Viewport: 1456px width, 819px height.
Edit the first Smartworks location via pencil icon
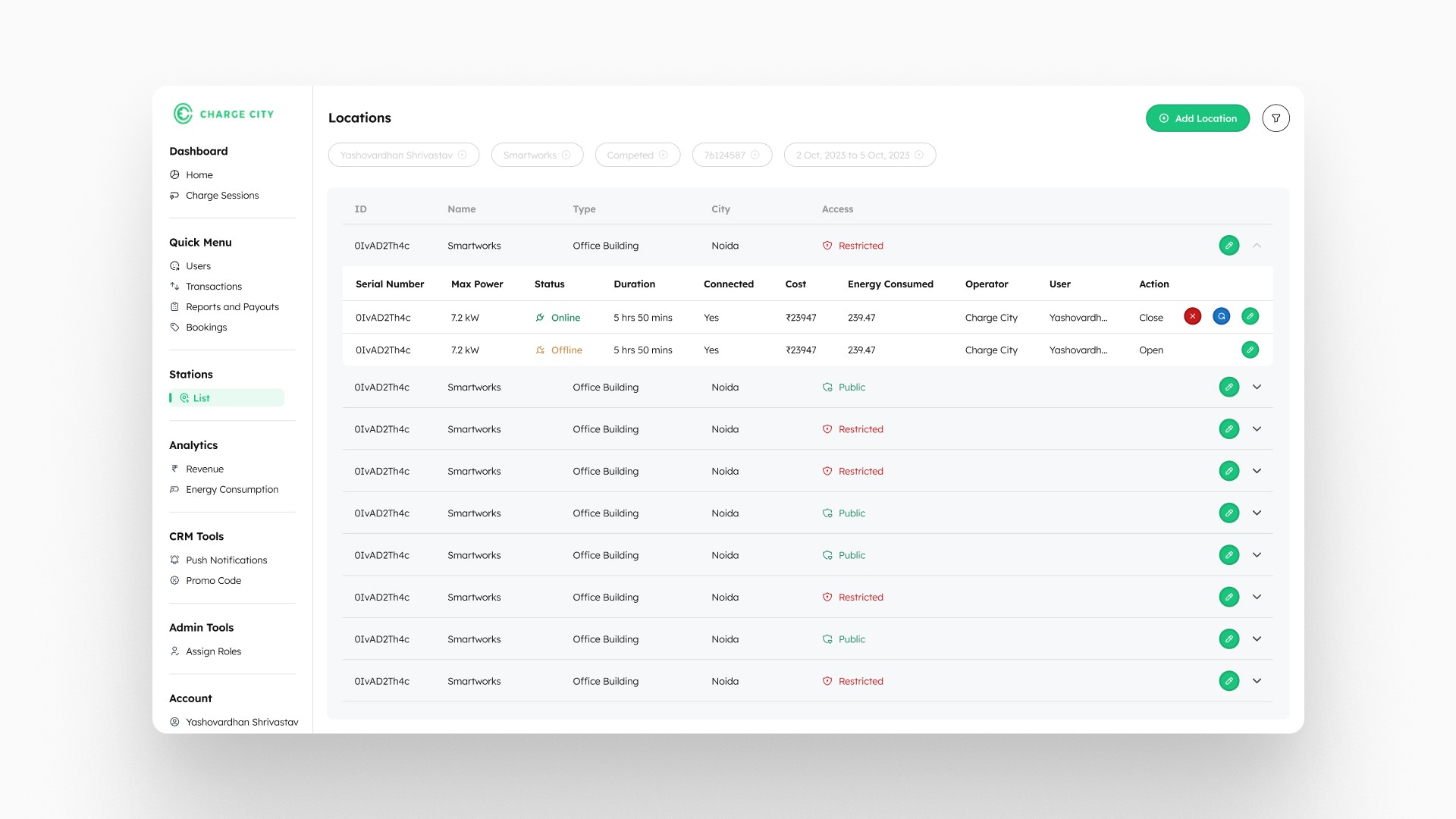[x=1228, y=246]
